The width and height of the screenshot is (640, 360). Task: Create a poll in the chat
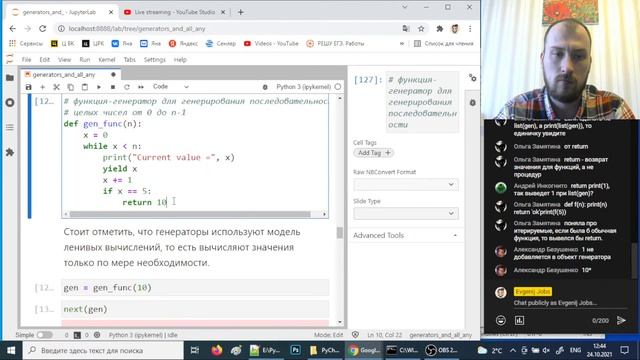point(519,320)
